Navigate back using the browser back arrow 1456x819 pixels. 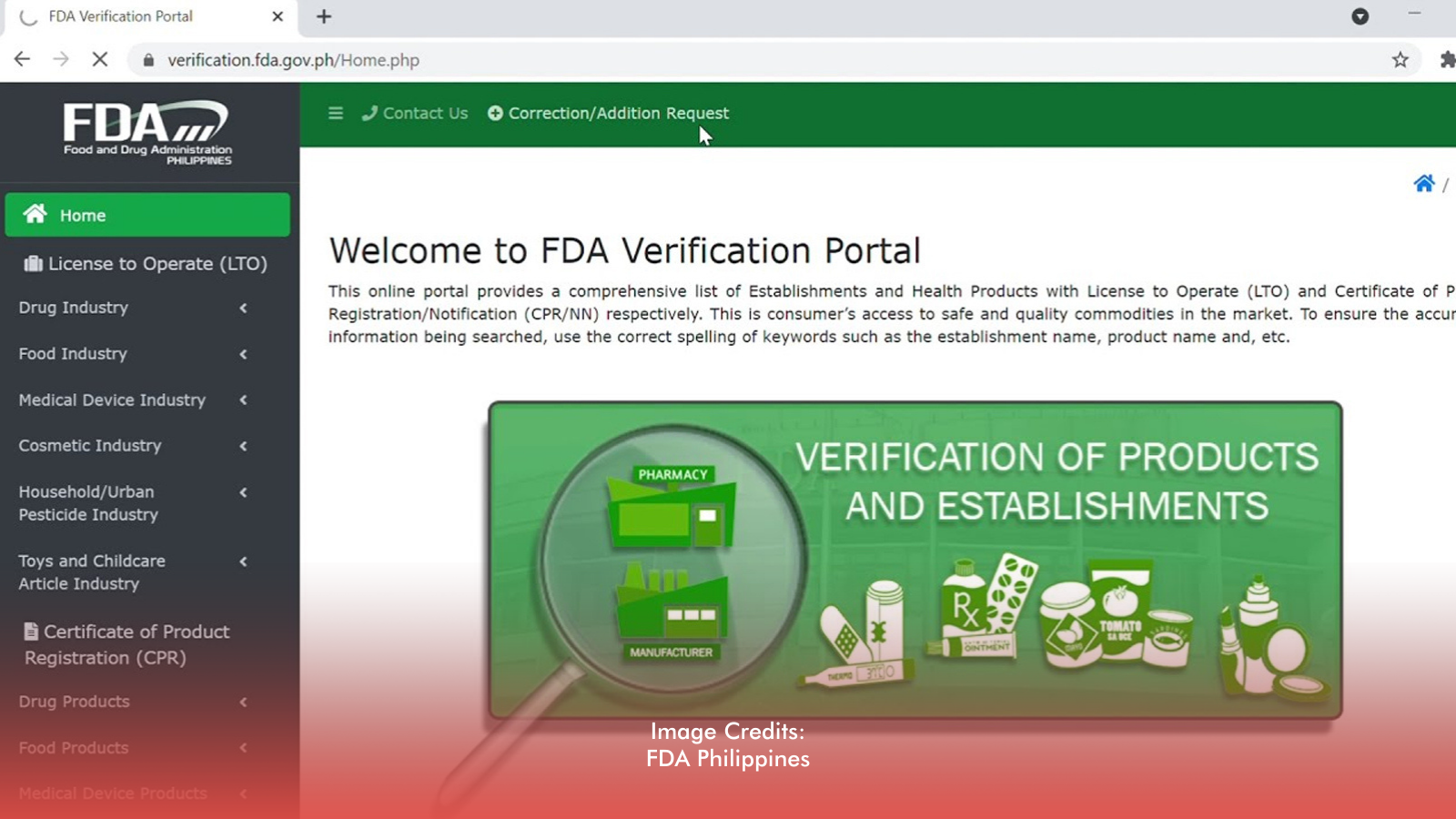[22, 58]
